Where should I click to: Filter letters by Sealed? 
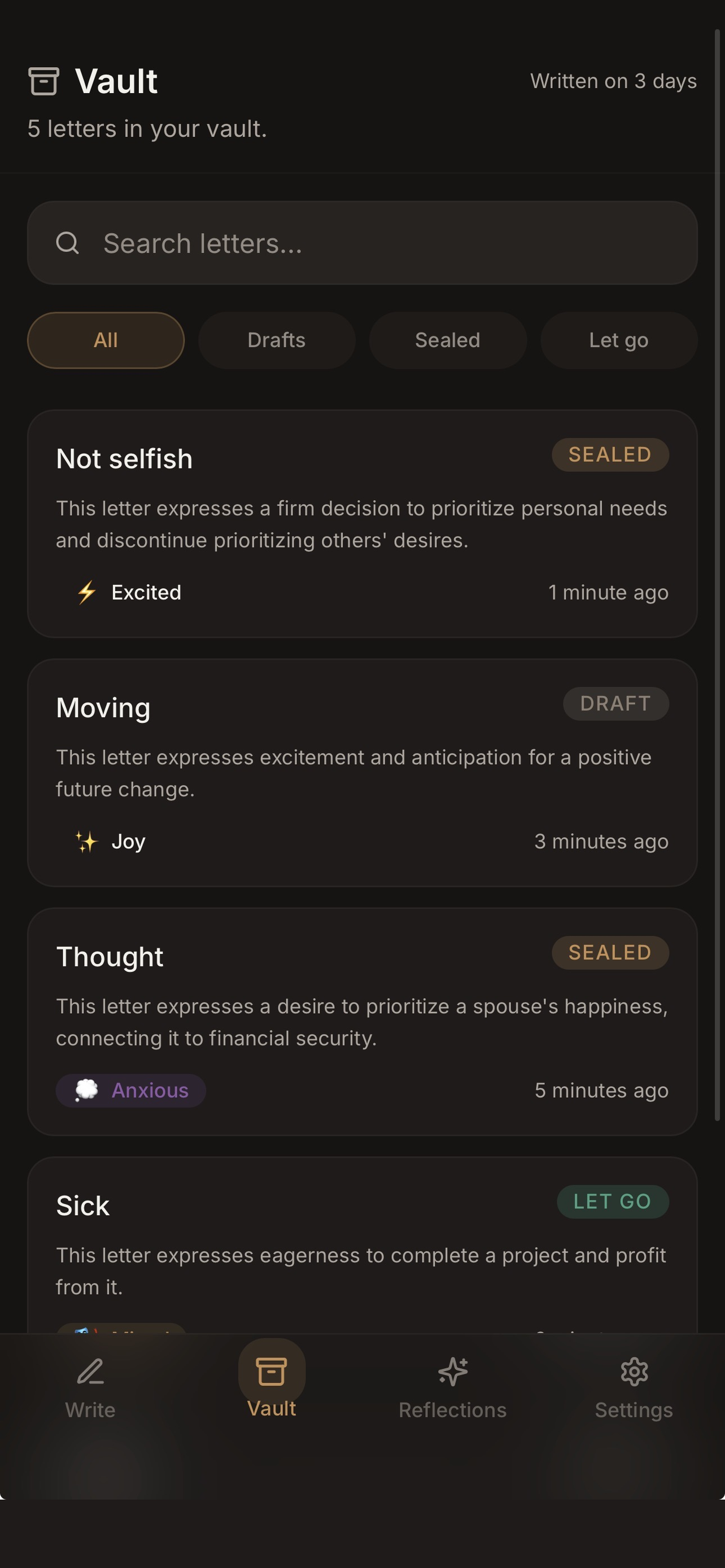(447, 340)
